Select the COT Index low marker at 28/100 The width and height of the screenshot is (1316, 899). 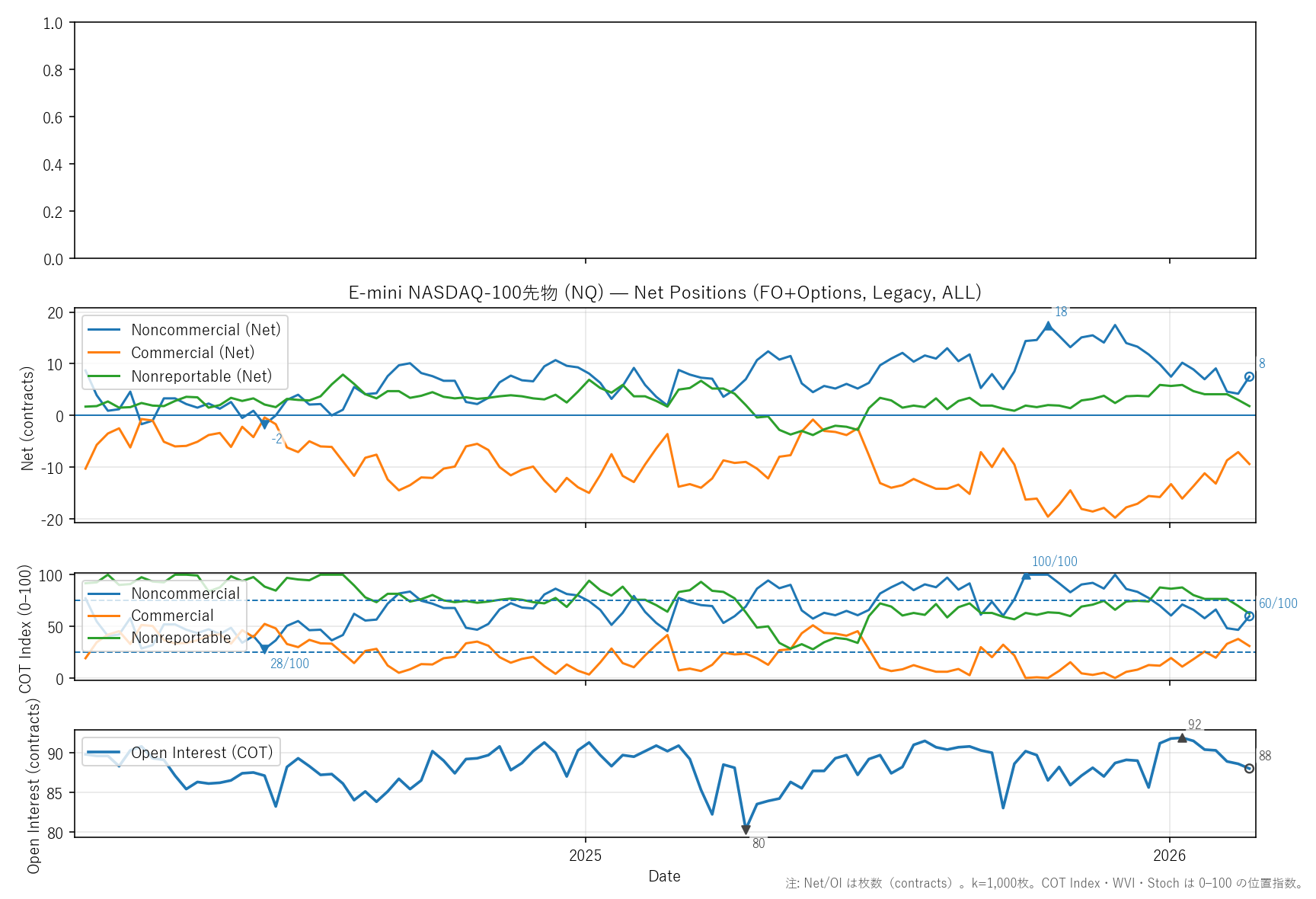264,649
